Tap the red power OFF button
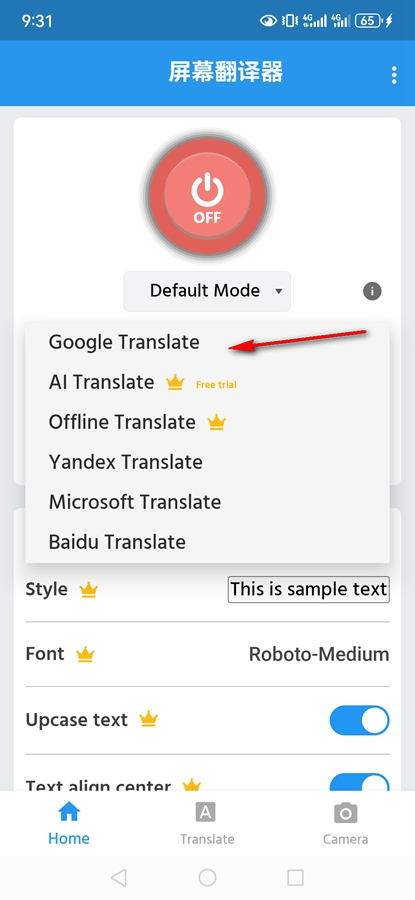The image size is (415, 900). point(207,196)
